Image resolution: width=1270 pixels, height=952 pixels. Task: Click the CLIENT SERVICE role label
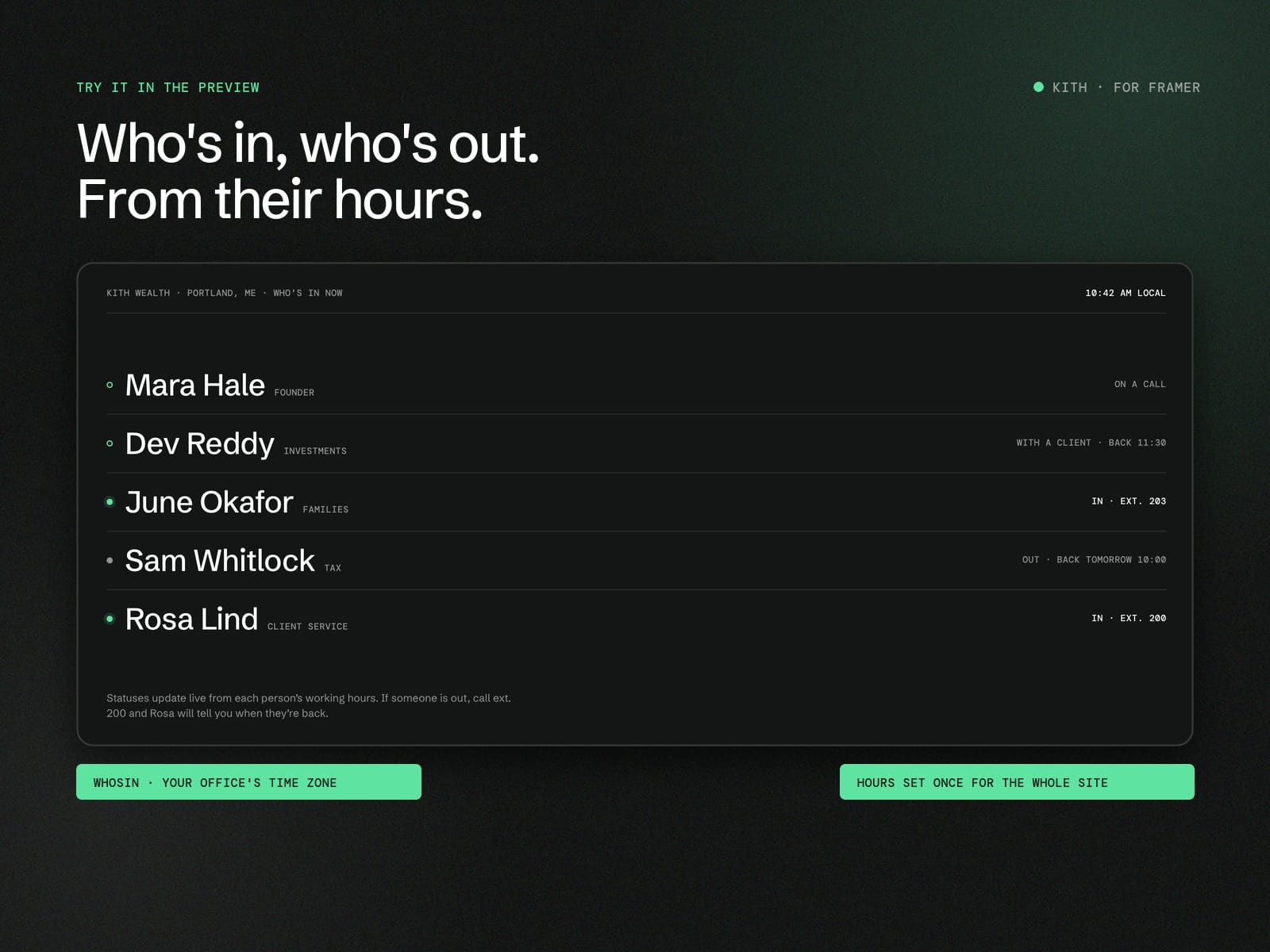click(307, 627)
